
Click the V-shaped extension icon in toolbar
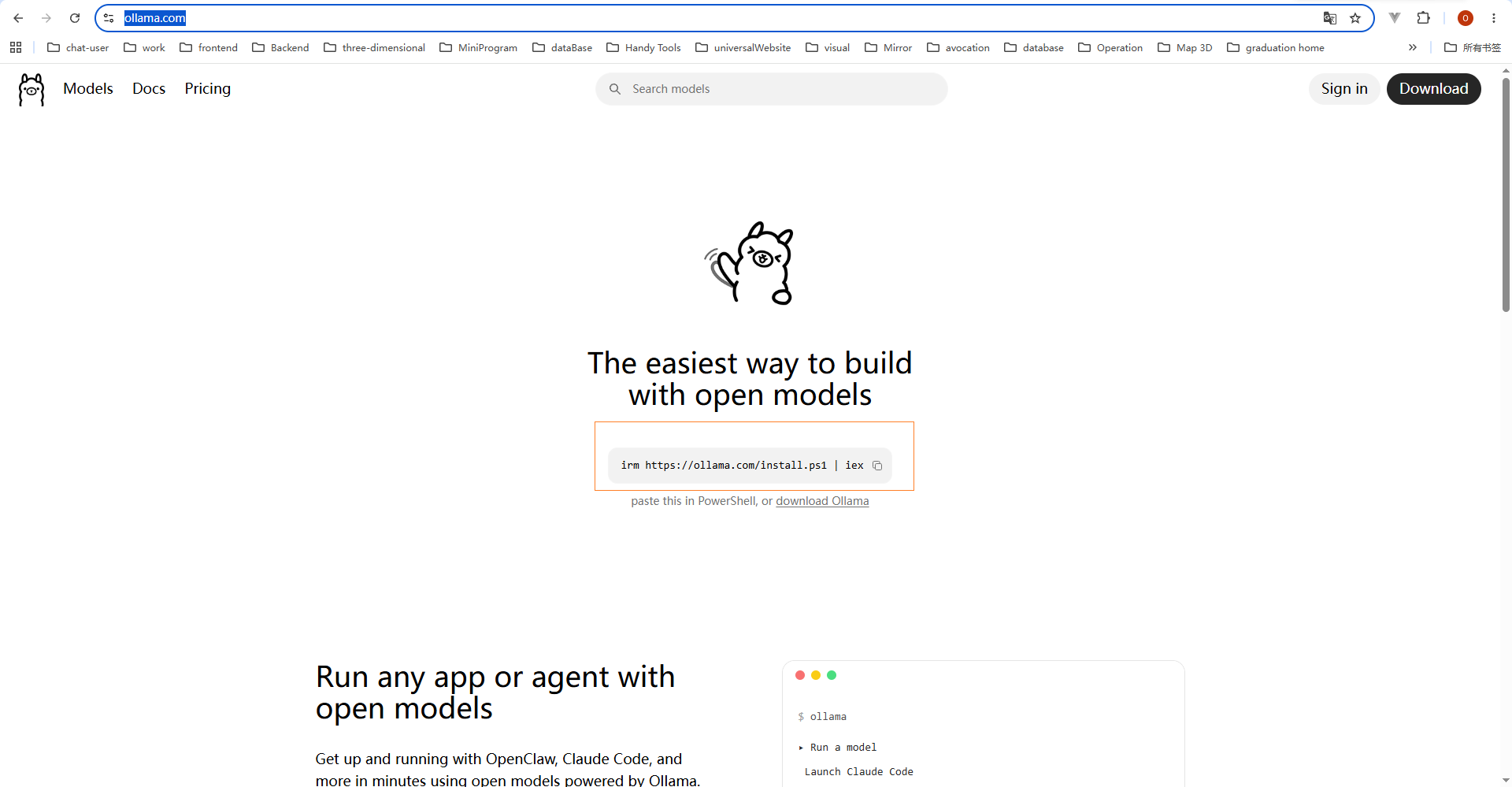(1395, 18)
